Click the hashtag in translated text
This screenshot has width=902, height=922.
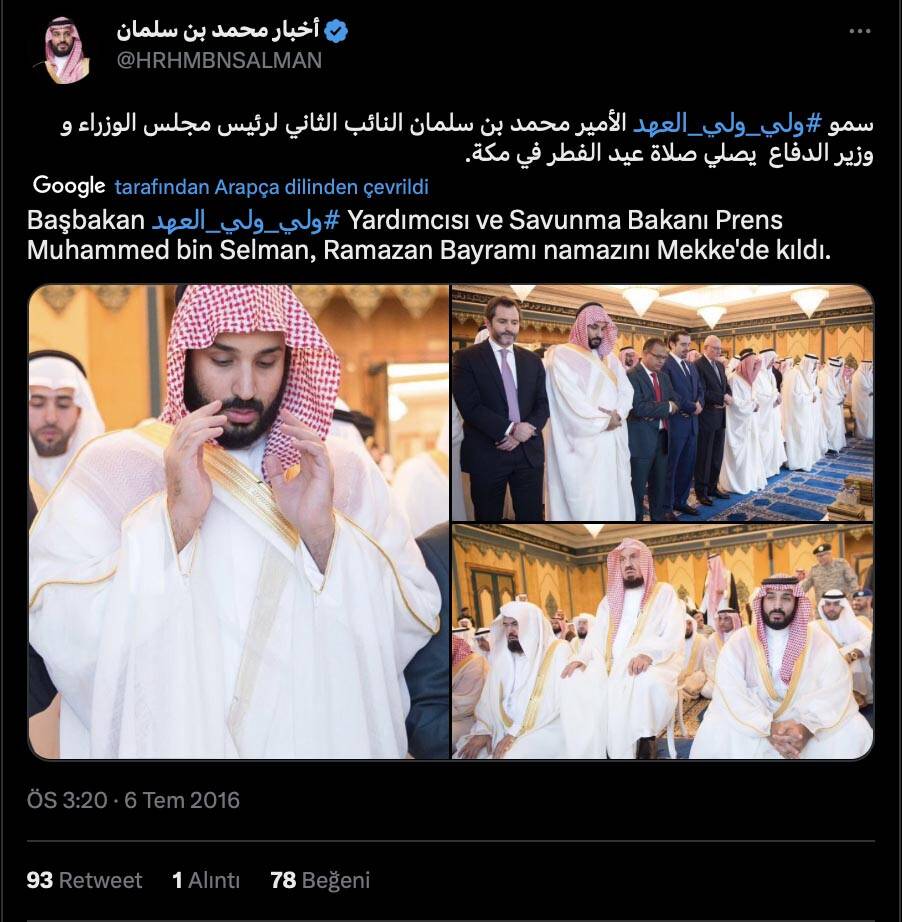246,222
